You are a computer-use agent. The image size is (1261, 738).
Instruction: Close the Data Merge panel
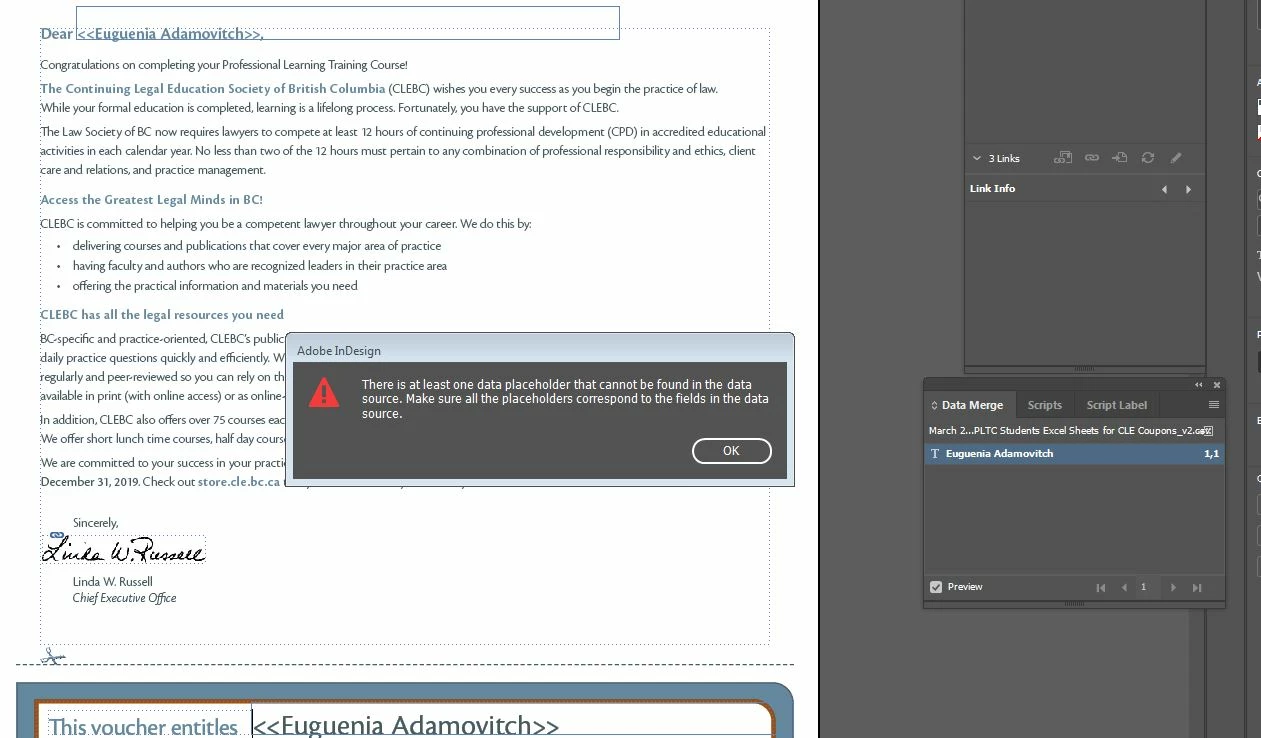tap(1217, 385)
